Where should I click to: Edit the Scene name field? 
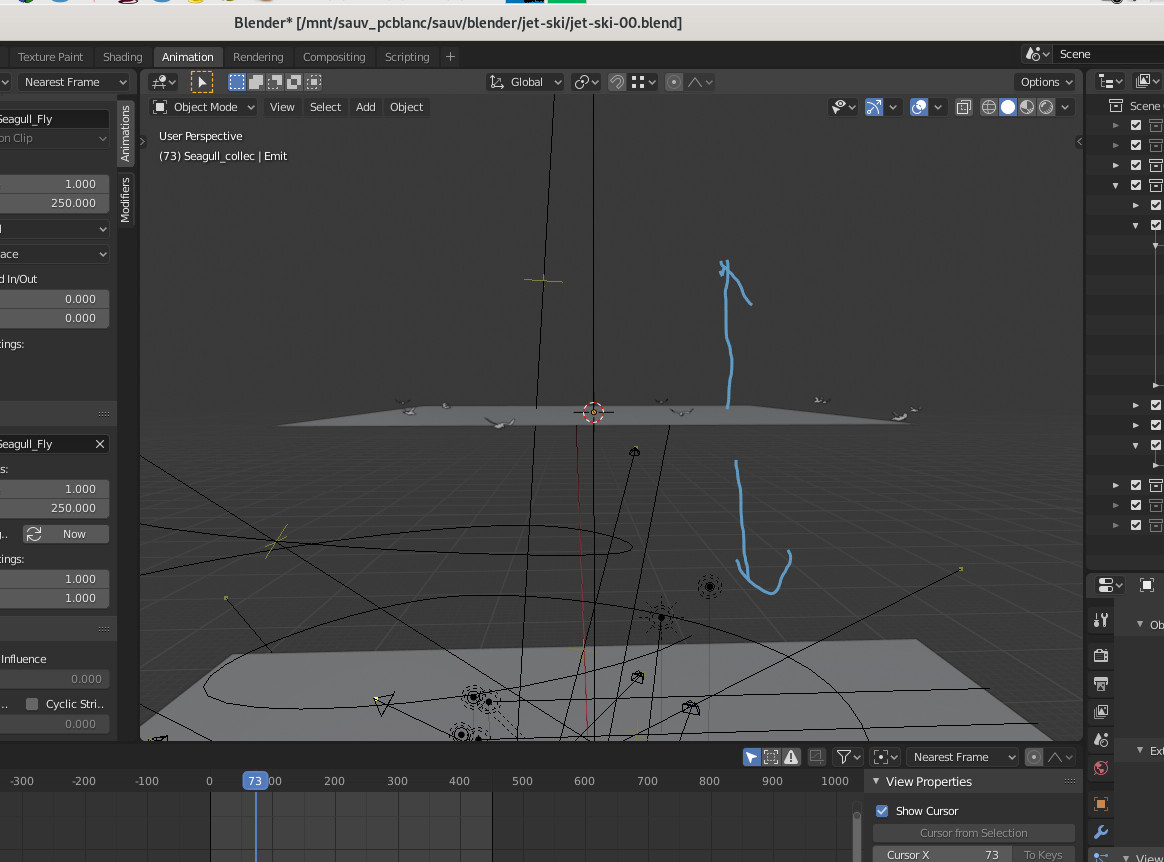(1109, 54)
